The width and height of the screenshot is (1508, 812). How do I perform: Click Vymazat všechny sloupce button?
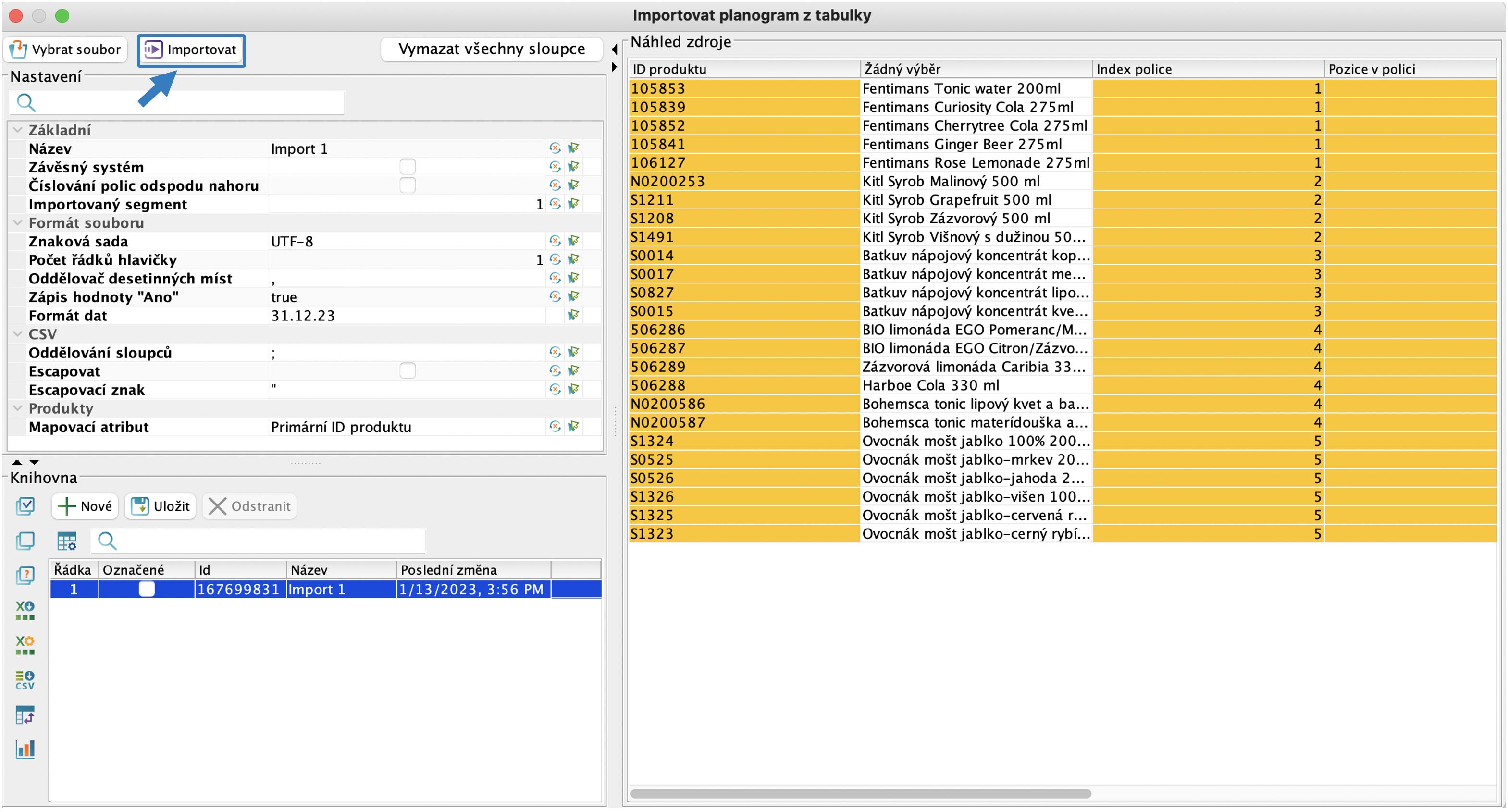pos(491,49)
